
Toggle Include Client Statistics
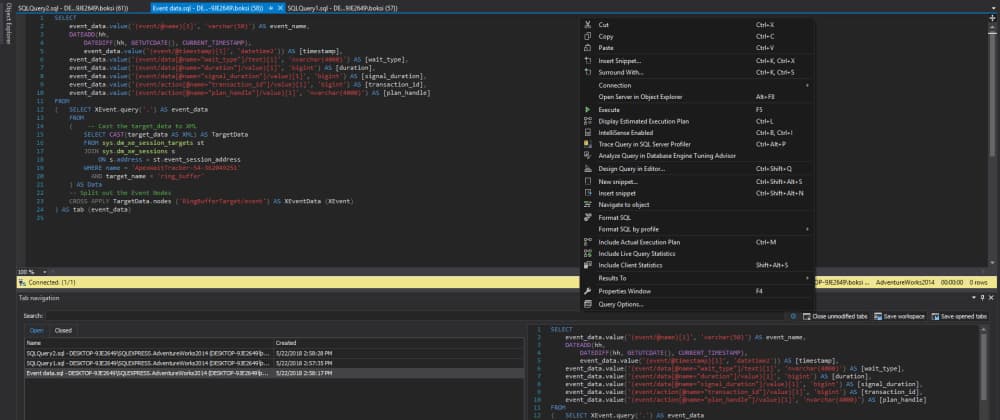(697, 265)
